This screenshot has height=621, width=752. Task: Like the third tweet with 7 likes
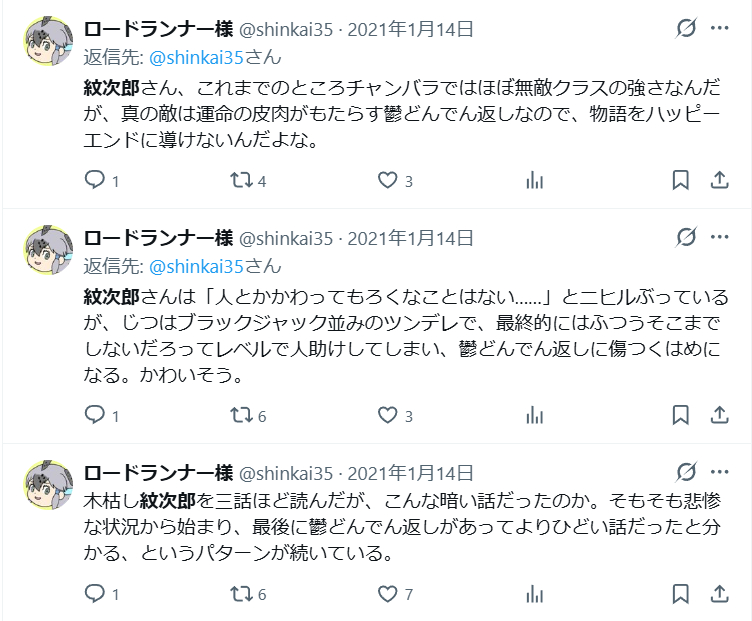[x=388, y=594]
